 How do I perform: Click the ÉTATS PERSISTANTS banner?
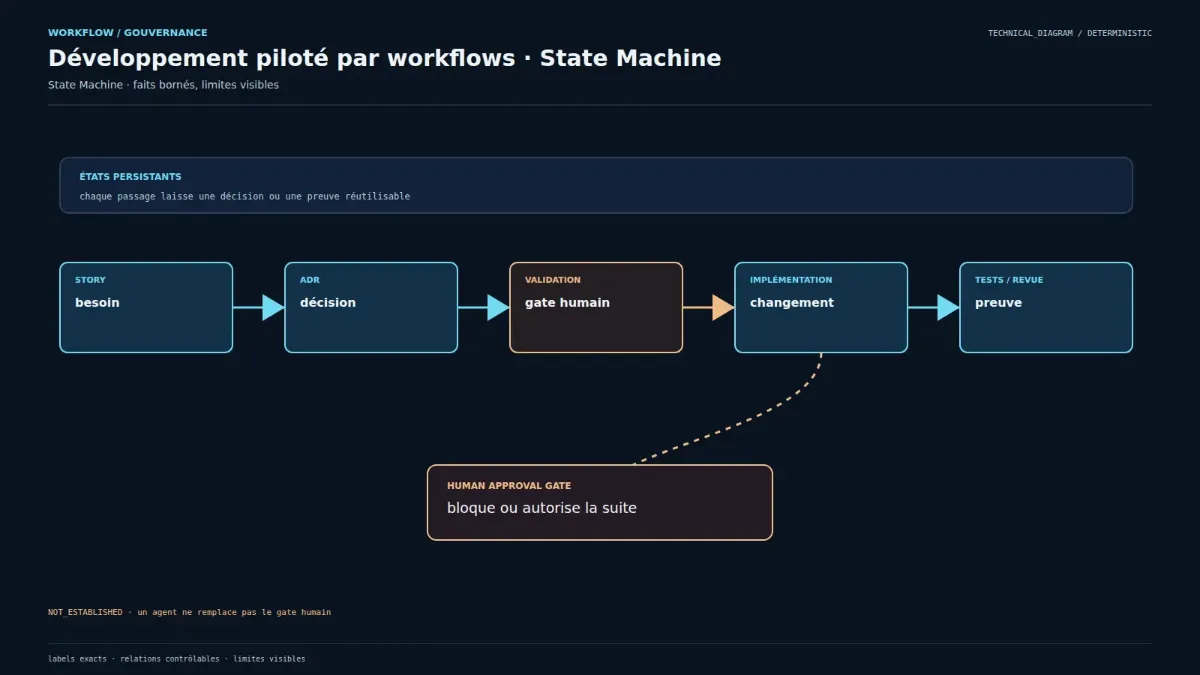pyautogui.click(x=596, y=185)
